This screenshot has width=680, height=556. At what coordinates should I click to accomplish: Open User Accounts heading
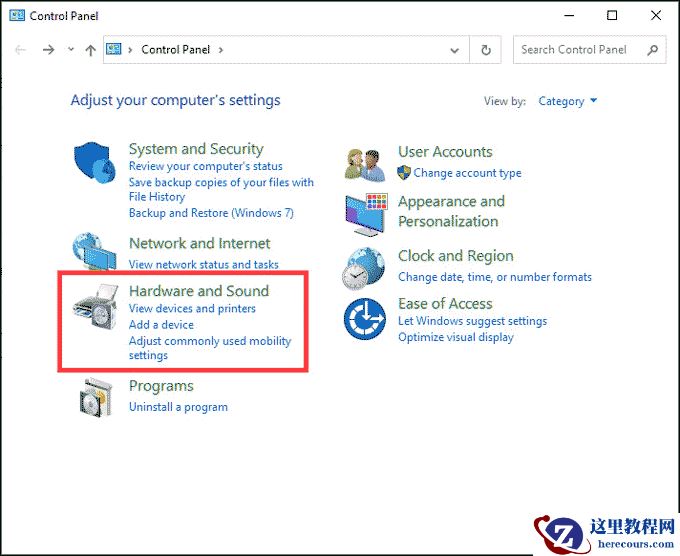coord(445,152)
